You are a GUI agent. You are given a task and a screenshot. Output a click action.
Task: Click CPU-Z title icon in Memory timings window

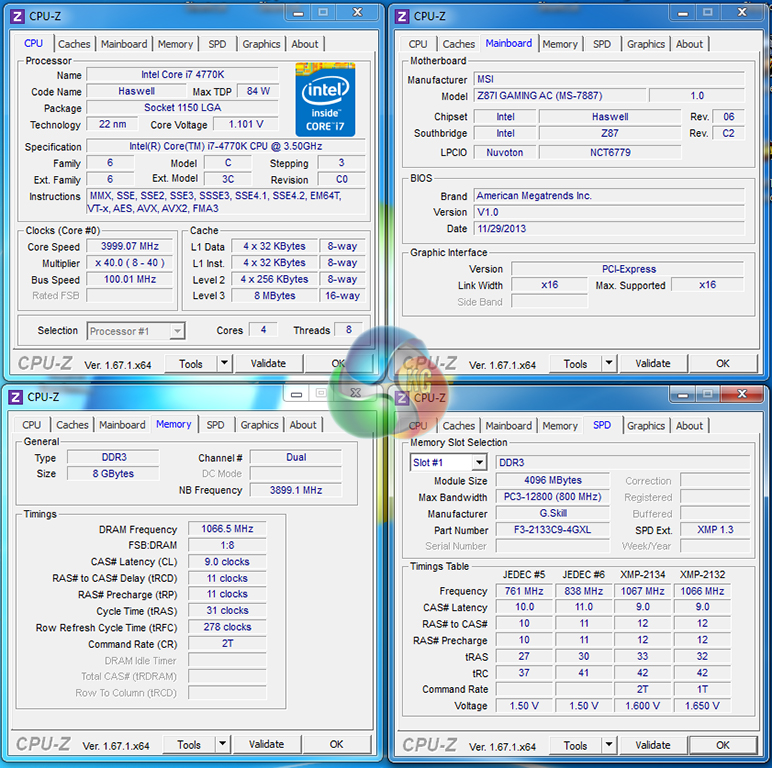pos(16,397)
